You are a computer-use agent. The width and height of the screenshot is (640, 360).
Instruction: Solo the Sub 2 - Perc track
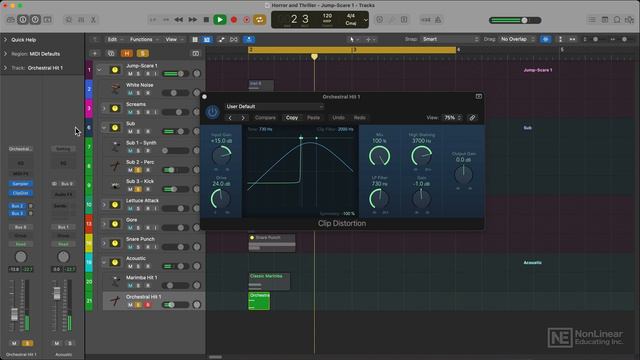pyautogui.click(x=138, y=170)
